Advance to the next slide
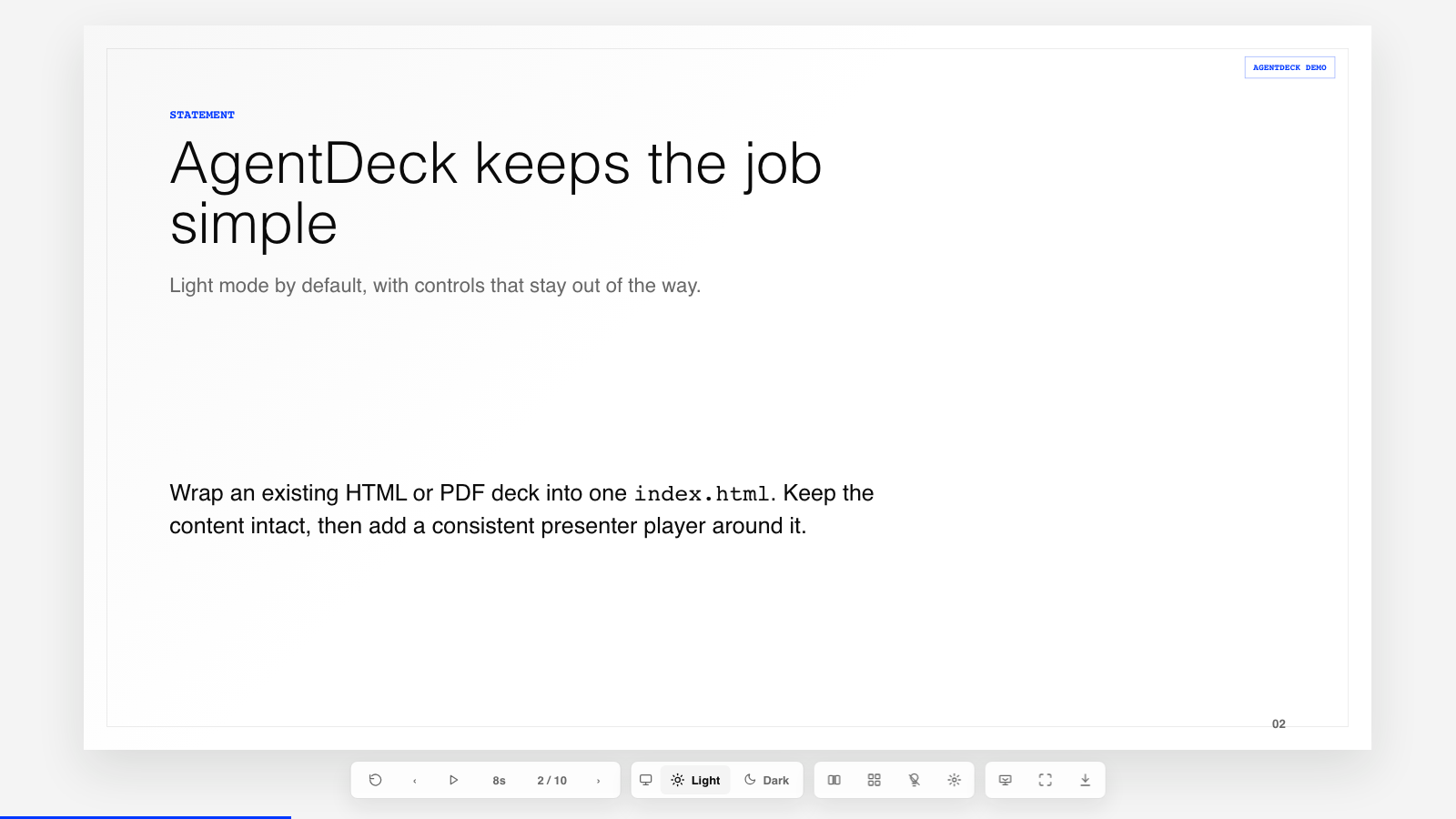Viewport: 1456px width, 819px height. 598,780
